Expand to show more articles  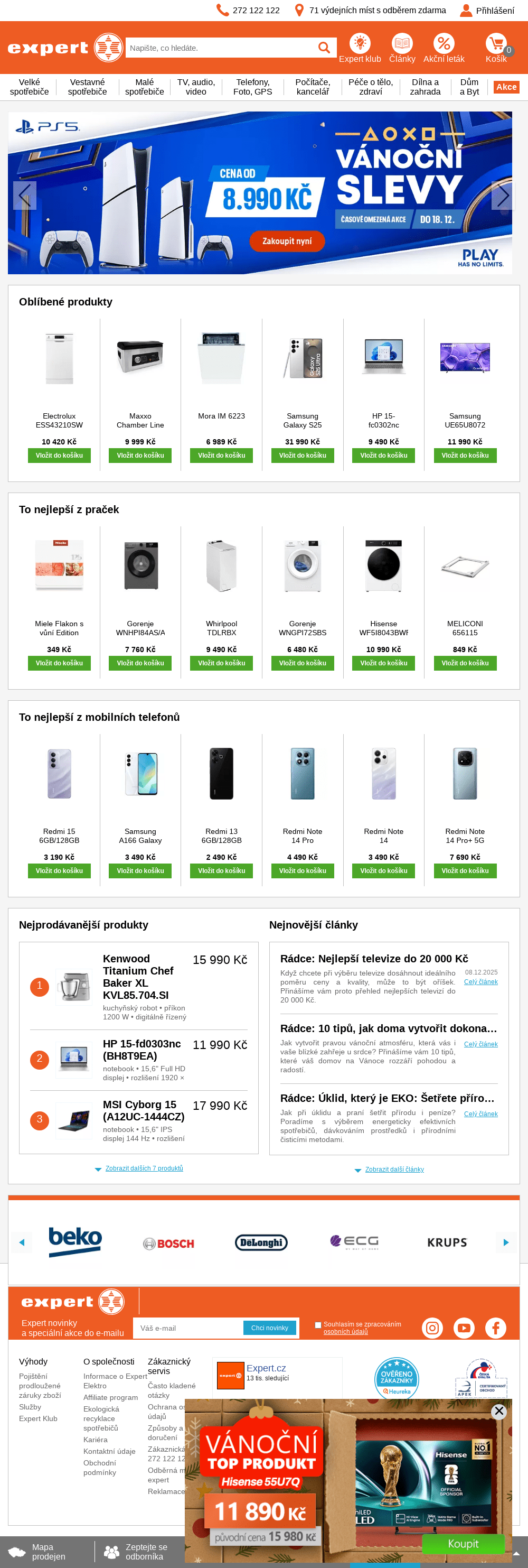pos(394,1170)
